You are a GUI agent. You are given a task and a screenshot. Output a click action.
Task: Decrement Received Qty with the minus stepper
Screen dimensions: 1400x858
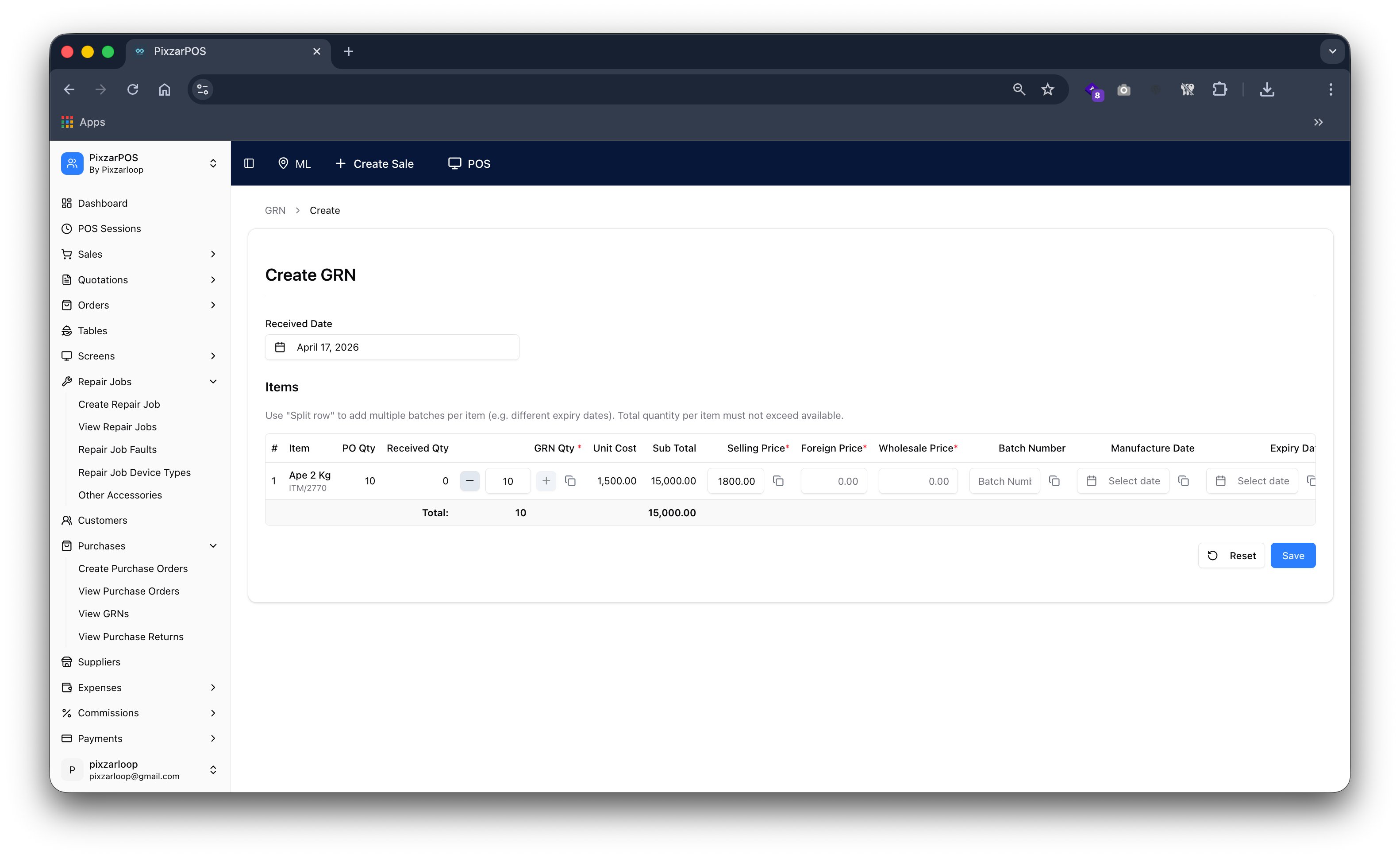coord(470,480)
